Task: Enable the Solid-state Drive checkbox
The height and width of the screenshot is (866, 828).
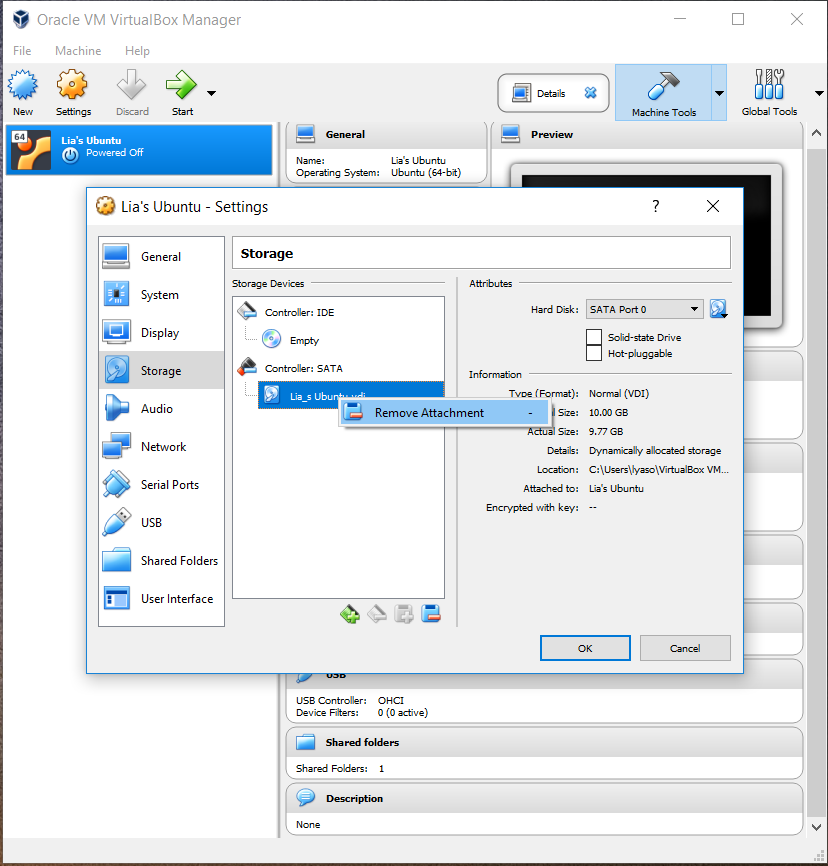Action: [594, 337]
